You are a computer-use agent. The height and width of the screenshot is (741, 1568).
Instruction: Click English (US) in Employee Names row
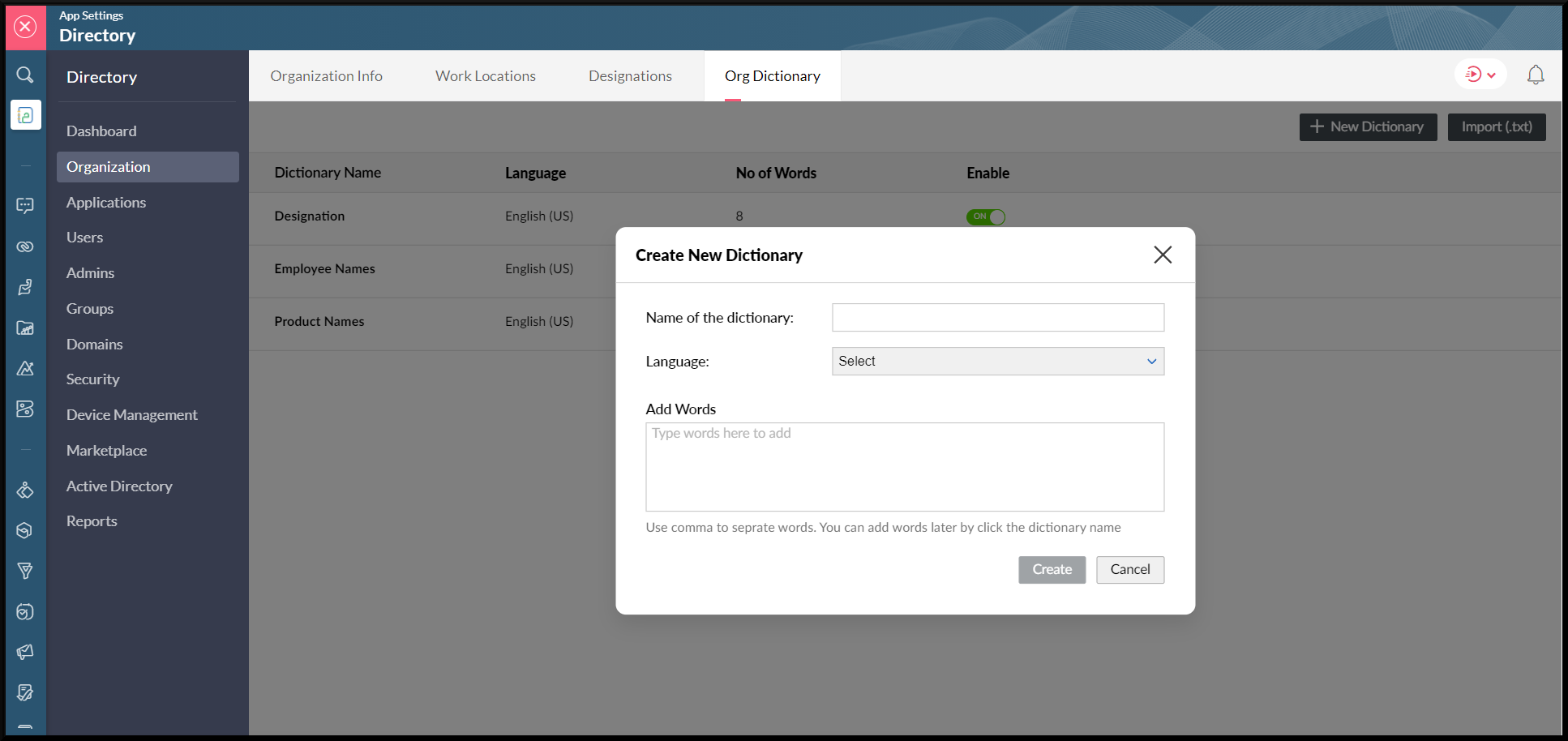pos(539,269)
